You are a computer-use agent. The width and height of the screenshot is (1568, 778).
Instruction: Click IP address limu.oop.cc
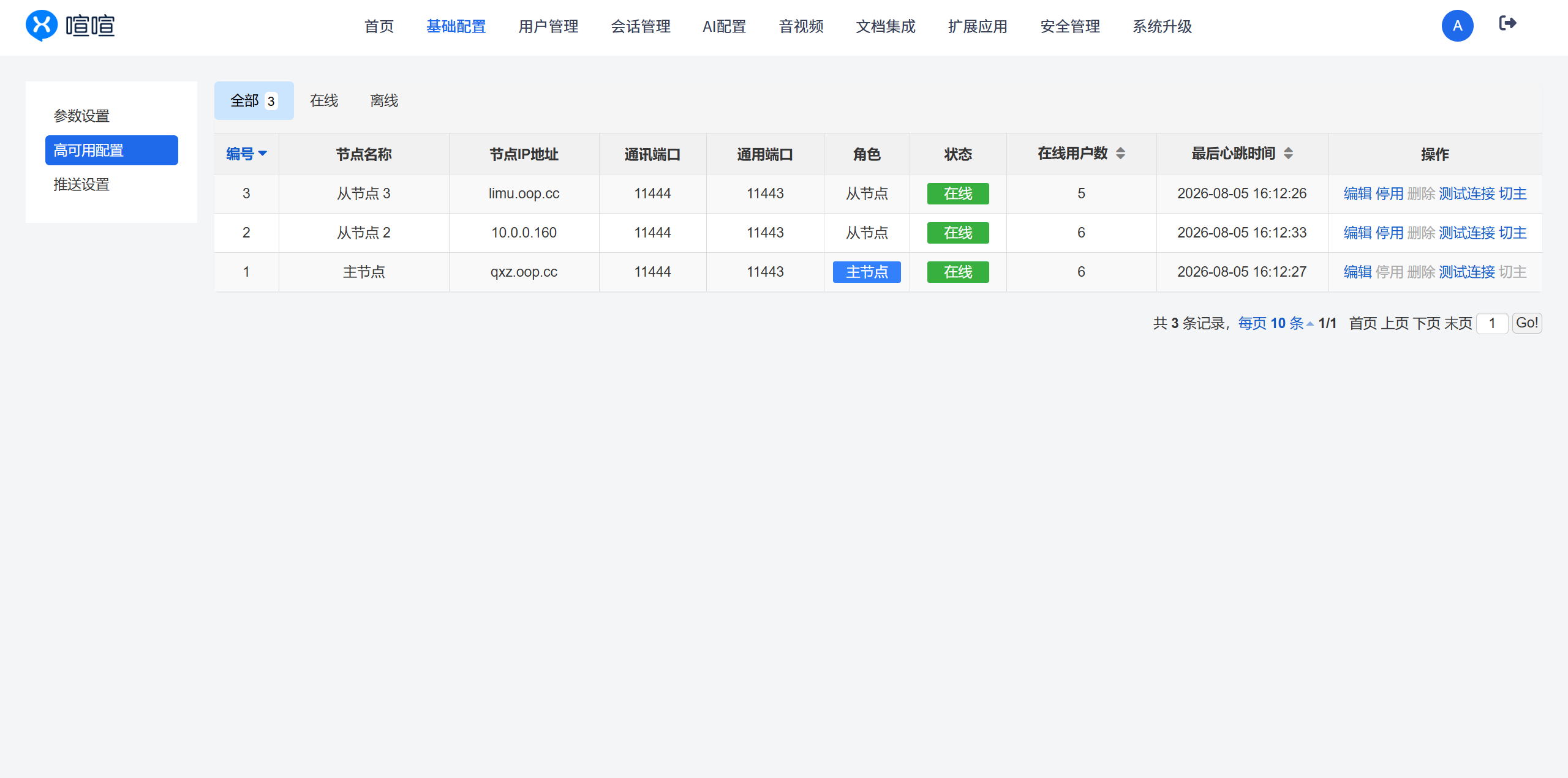524,193
